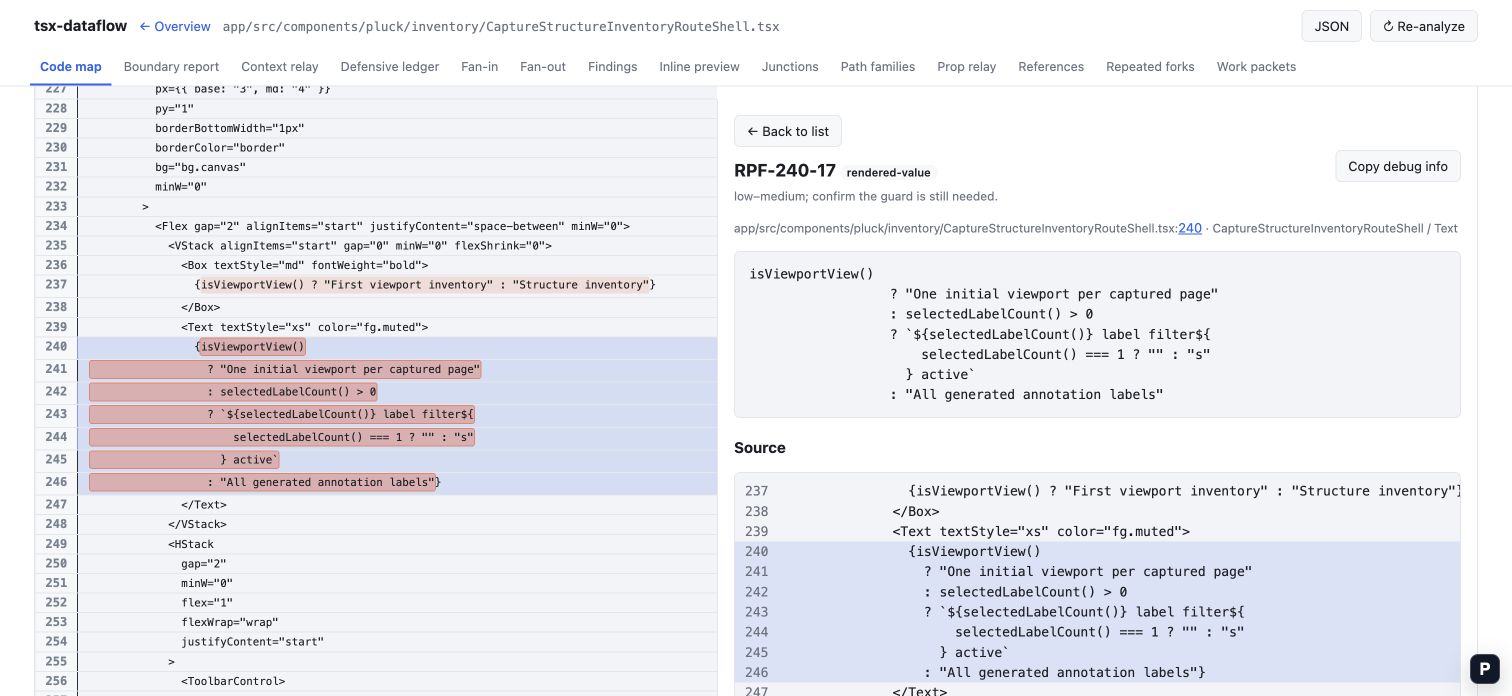Click the low–medium guard note text

(x=866, y=196)
